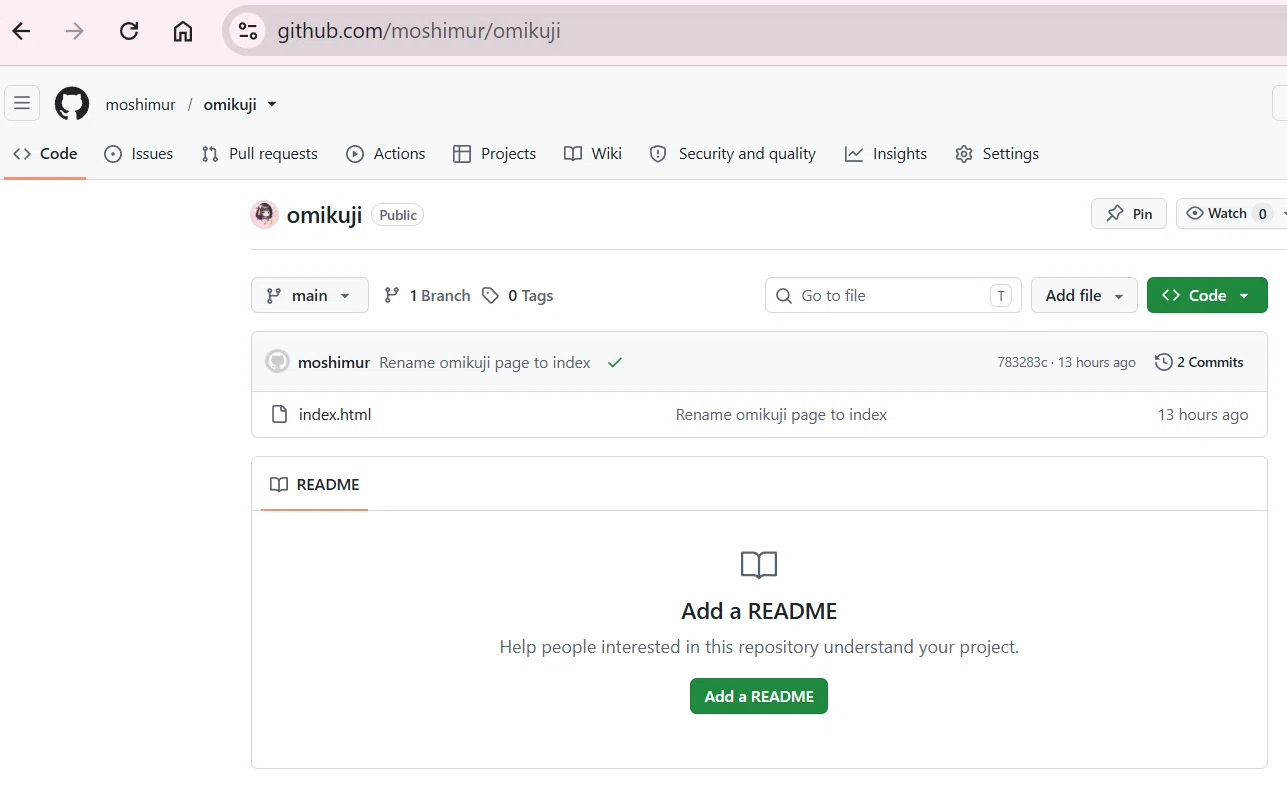The image size is (1287, 786).
Task: Pin this repository with the Pin button
Action: point(1129,213)
